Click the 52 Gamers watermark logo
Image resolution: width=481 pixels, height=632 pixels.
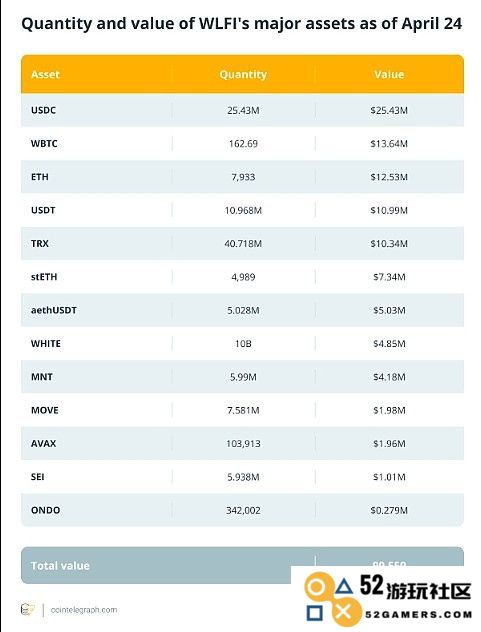(x=388, y=599)
